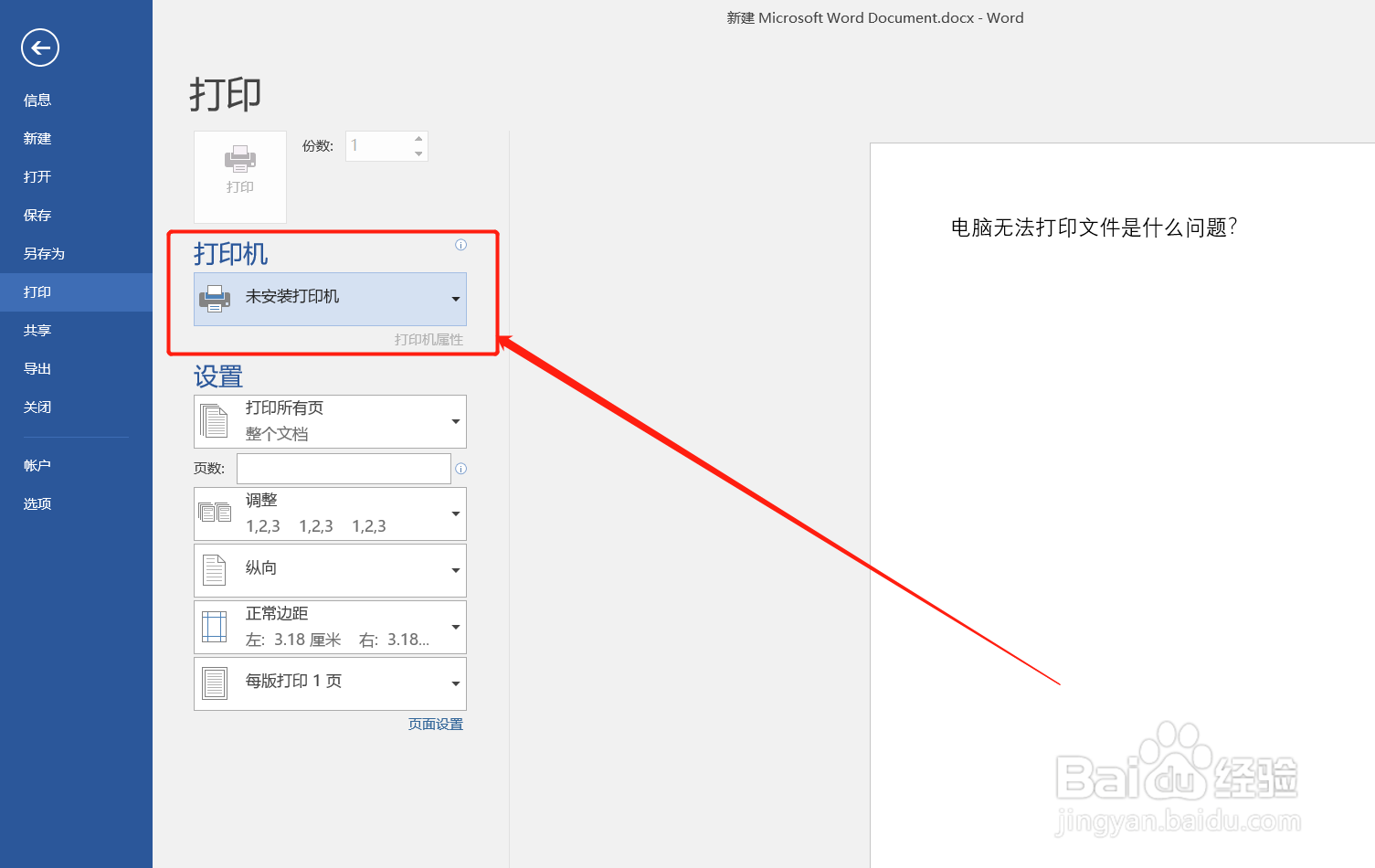Image resolution: width=1375 pixels, height=868 pixels.
Task: Open the 调整 collation dropdown
Action: [x=330, y=513]
